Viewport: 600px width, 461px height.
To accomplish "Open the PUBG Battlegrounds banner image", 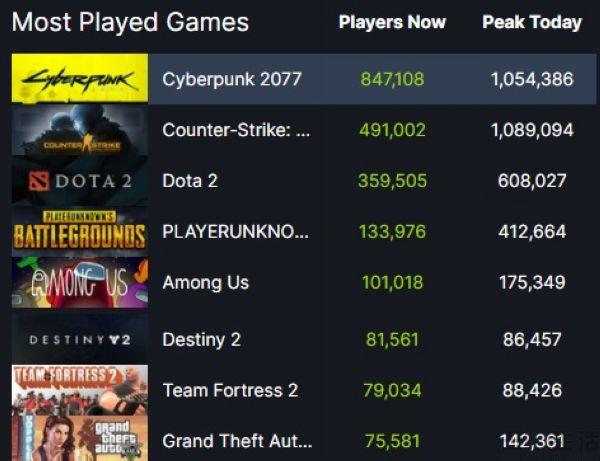I will pos(80,231).
